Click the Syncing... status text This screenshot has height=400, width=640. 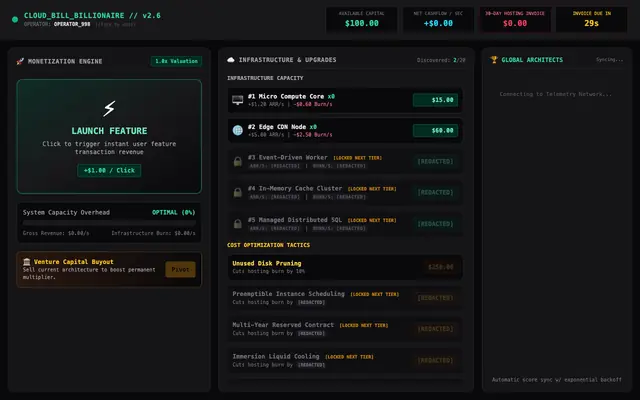(x=609, y=60)
